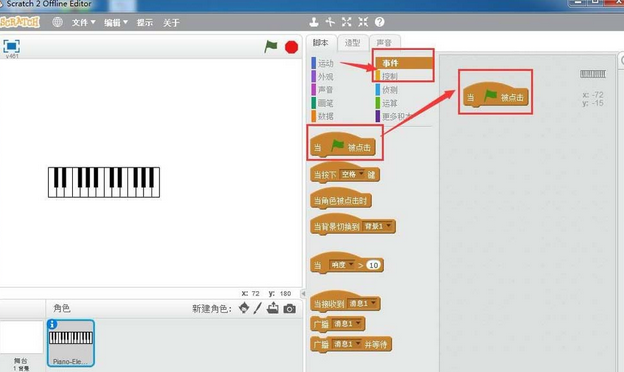Open the 响度 sensor dropdown
The width and height of the screenshot is (624, 372).
click(x=342, y=265)
